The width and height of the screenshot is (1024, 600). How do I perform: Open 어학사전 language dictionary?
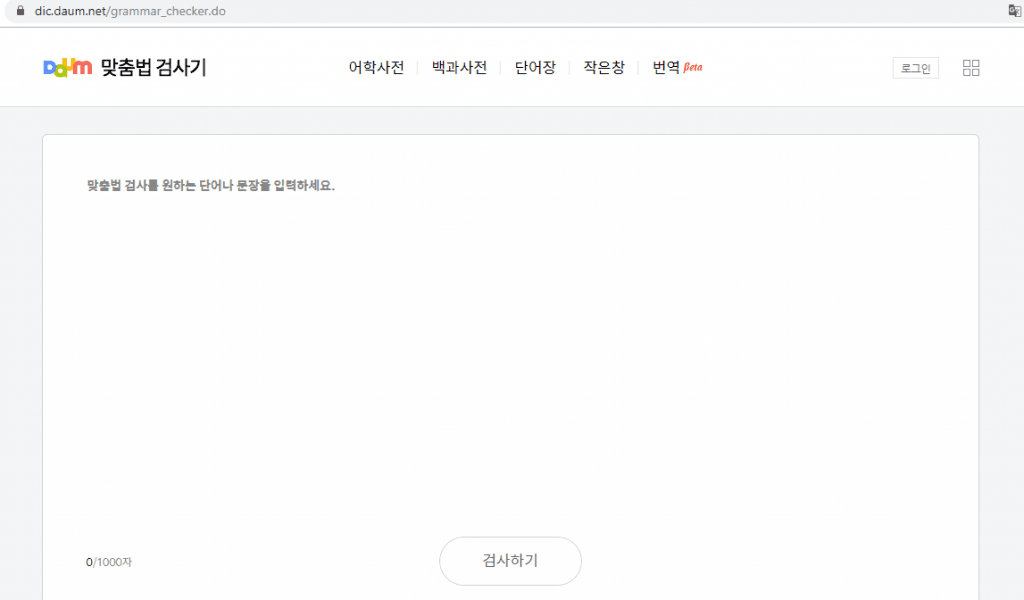(x=376, y=68)
